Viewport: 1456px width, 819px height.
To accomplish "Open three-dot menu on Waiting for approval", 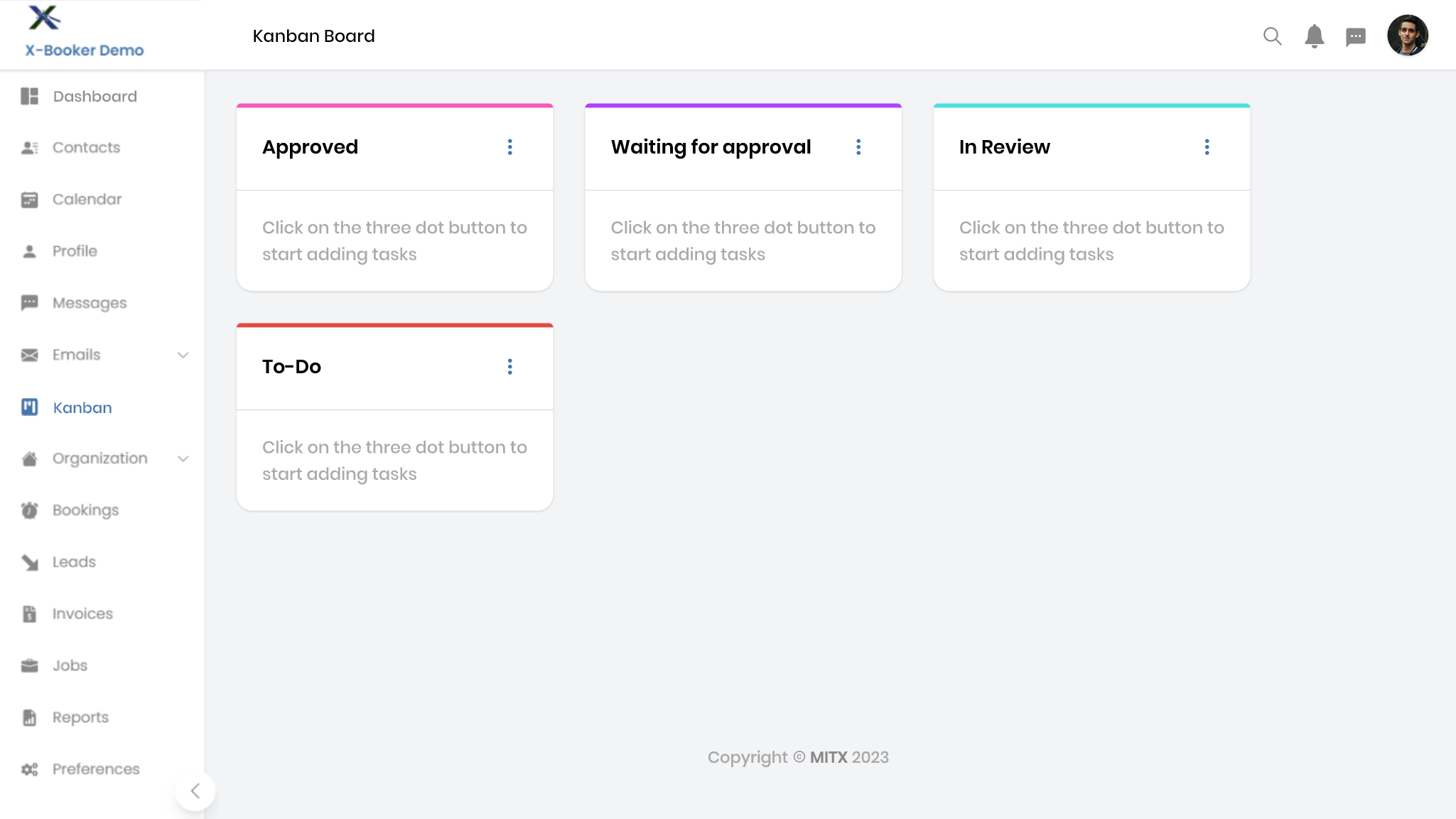I will pos(858,147).
